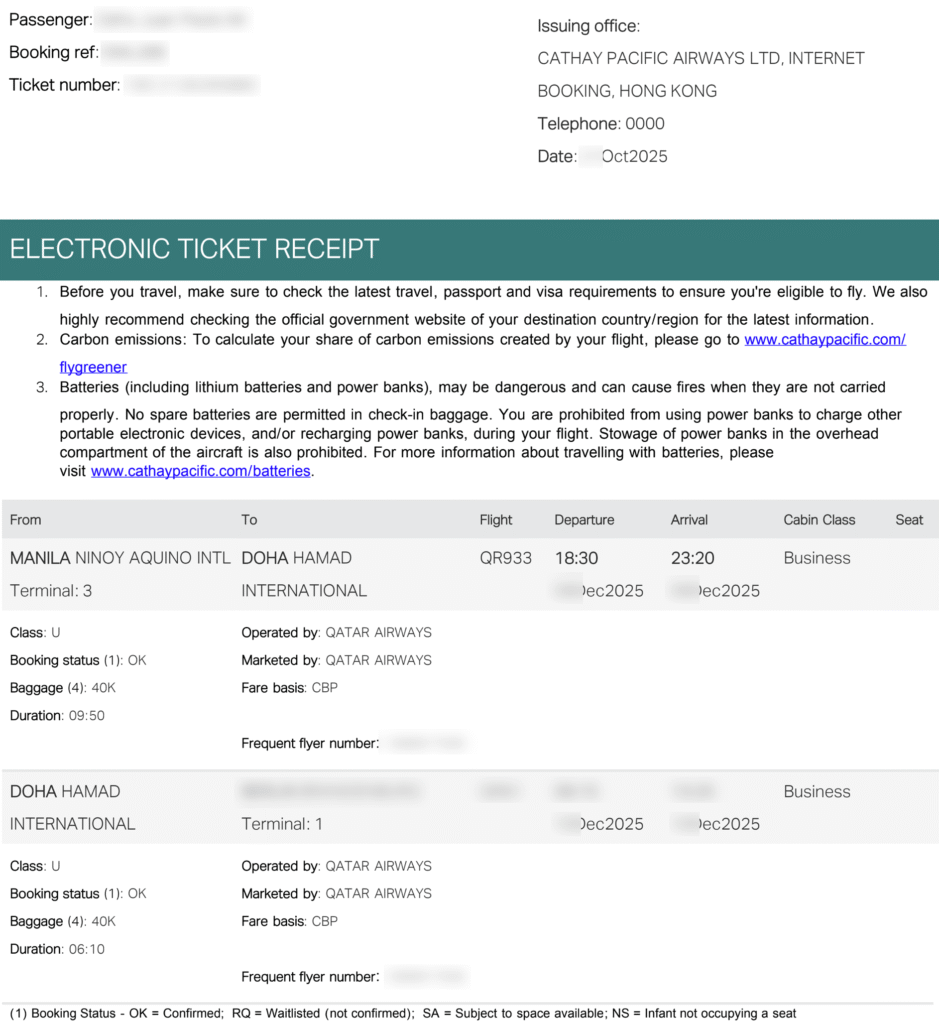Select the Duration: 06:10 line
The height and width of the screenshot is (1024, 939).
[x=57, y=949]
